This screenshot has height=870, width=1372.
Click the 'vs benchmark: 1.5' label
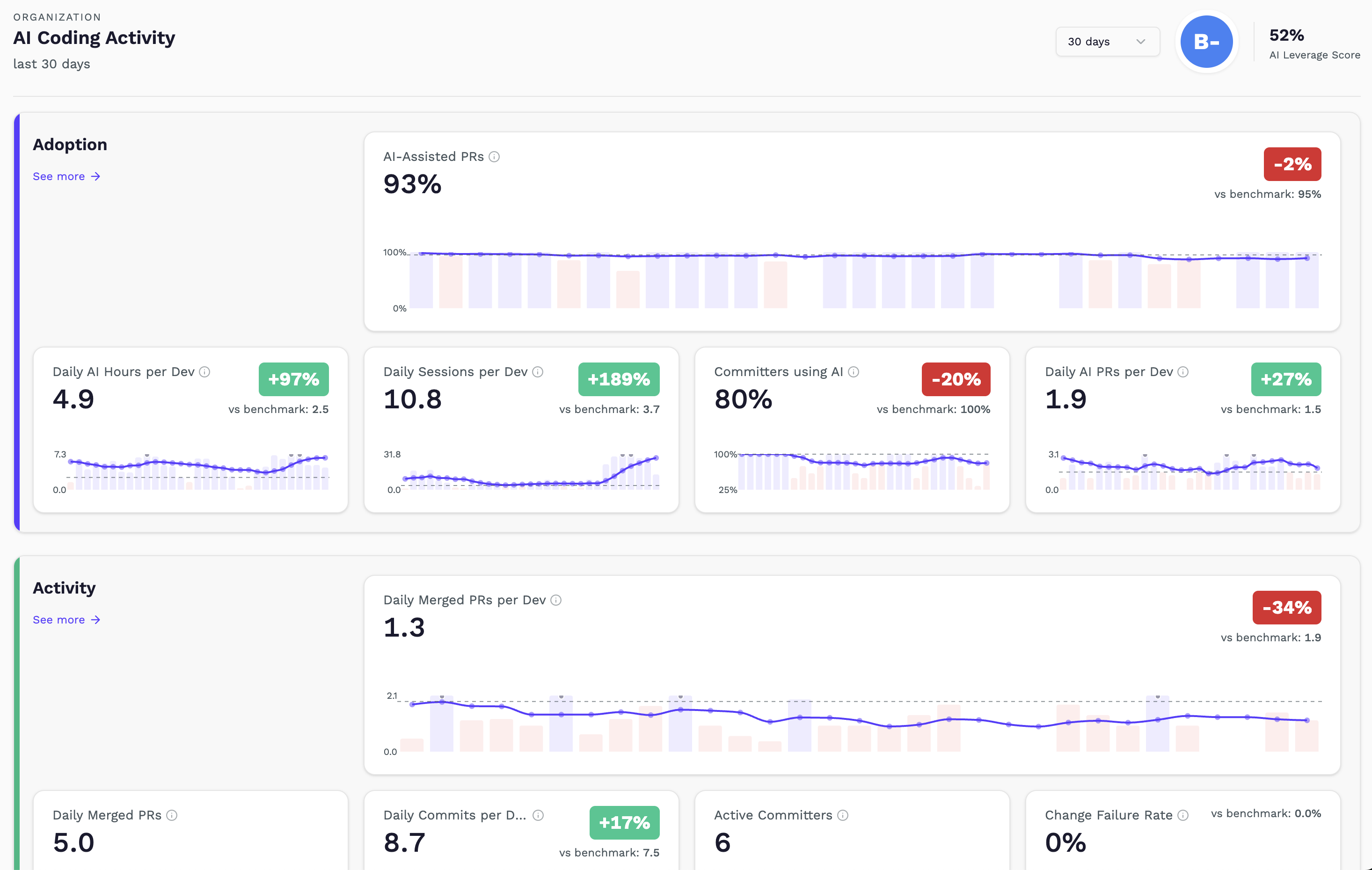[1270, 409]
